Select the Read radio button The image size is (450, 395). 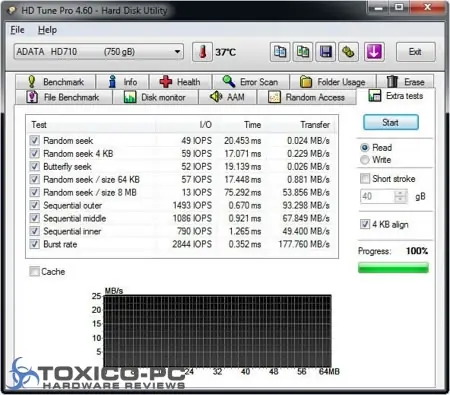pos(365,148)
